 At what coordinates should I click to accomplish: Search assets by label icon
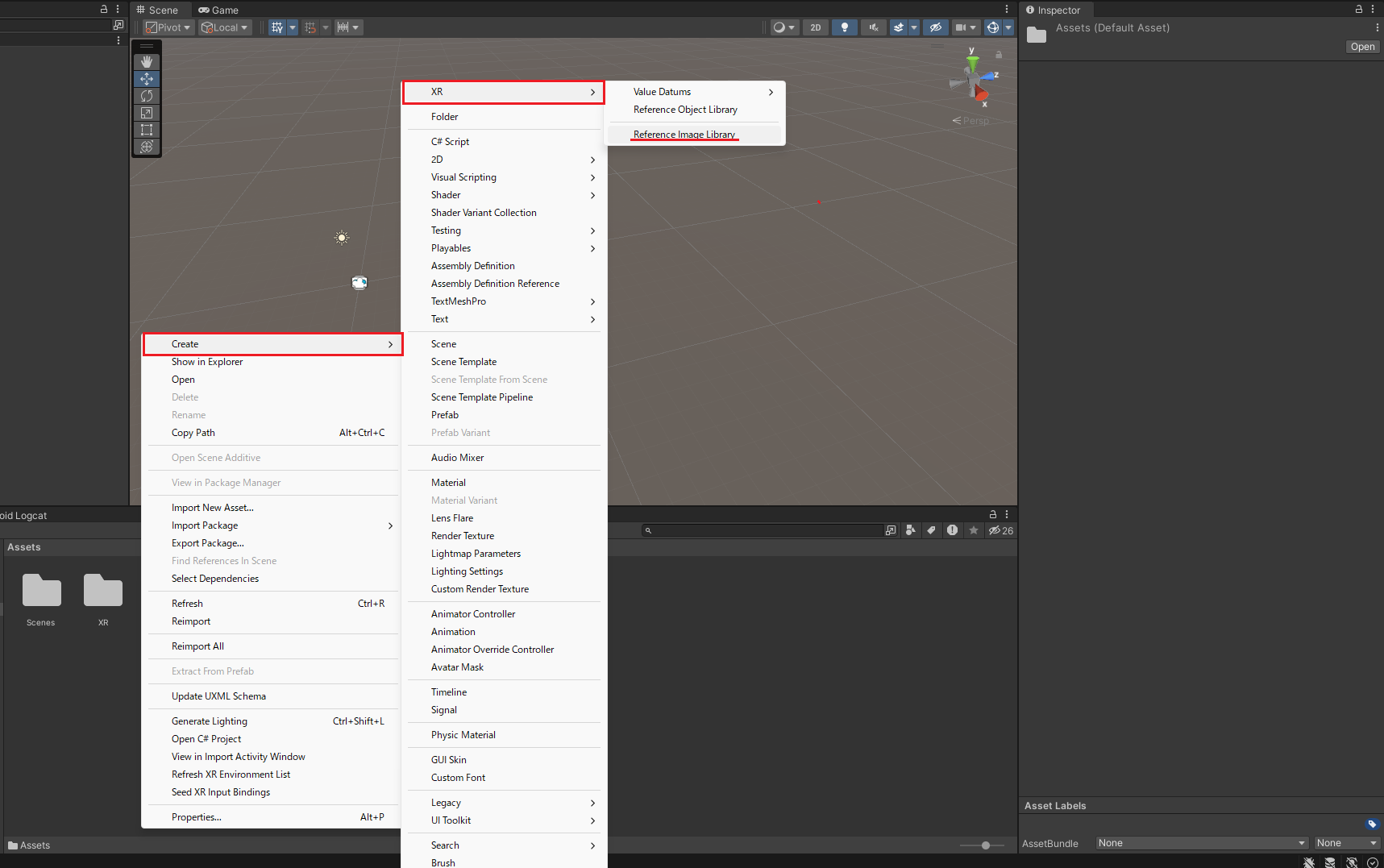click(x=932, y=530)
